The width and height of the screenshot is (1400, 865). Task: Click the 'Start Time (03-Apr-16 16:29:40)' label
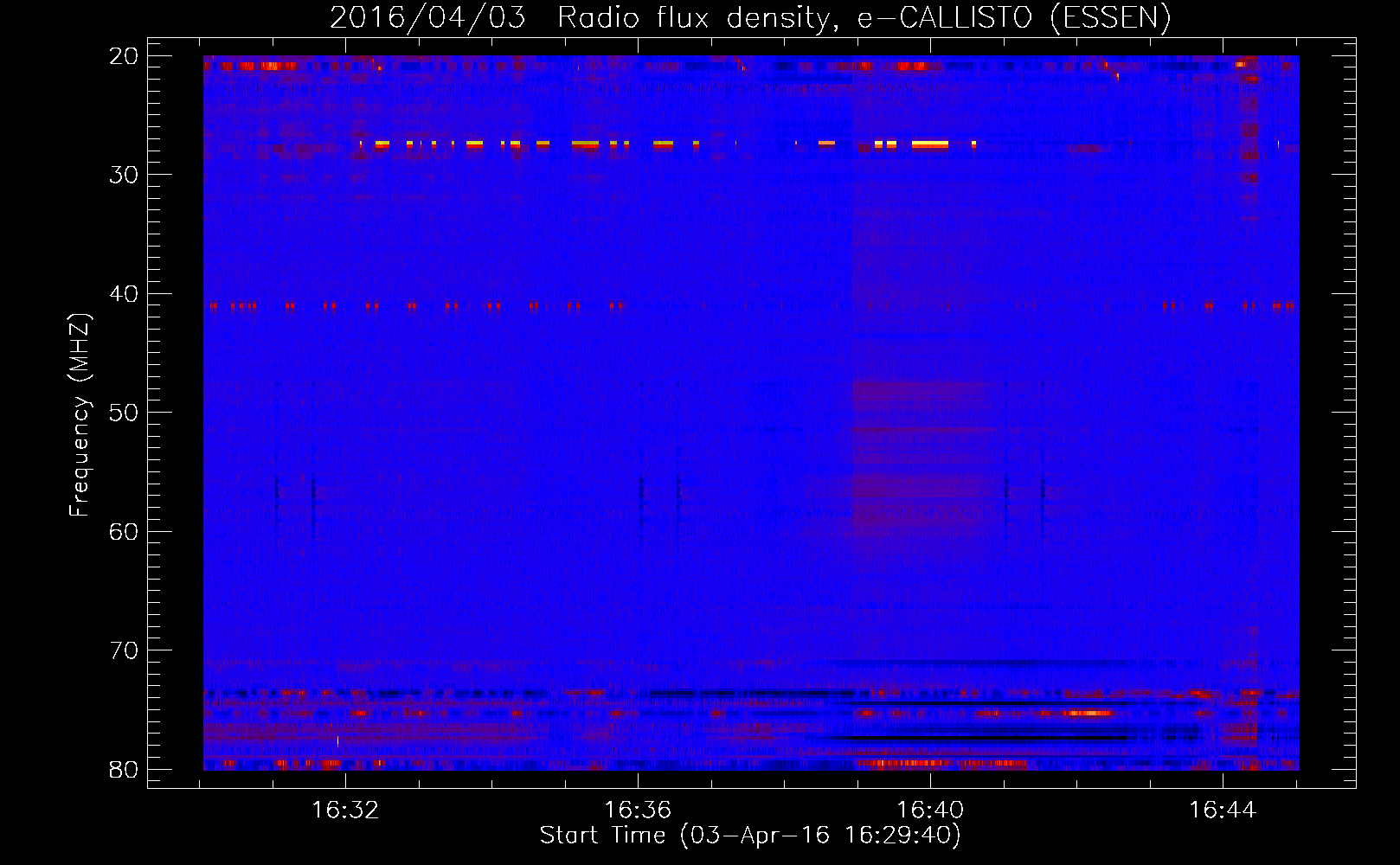pos(750,836)
